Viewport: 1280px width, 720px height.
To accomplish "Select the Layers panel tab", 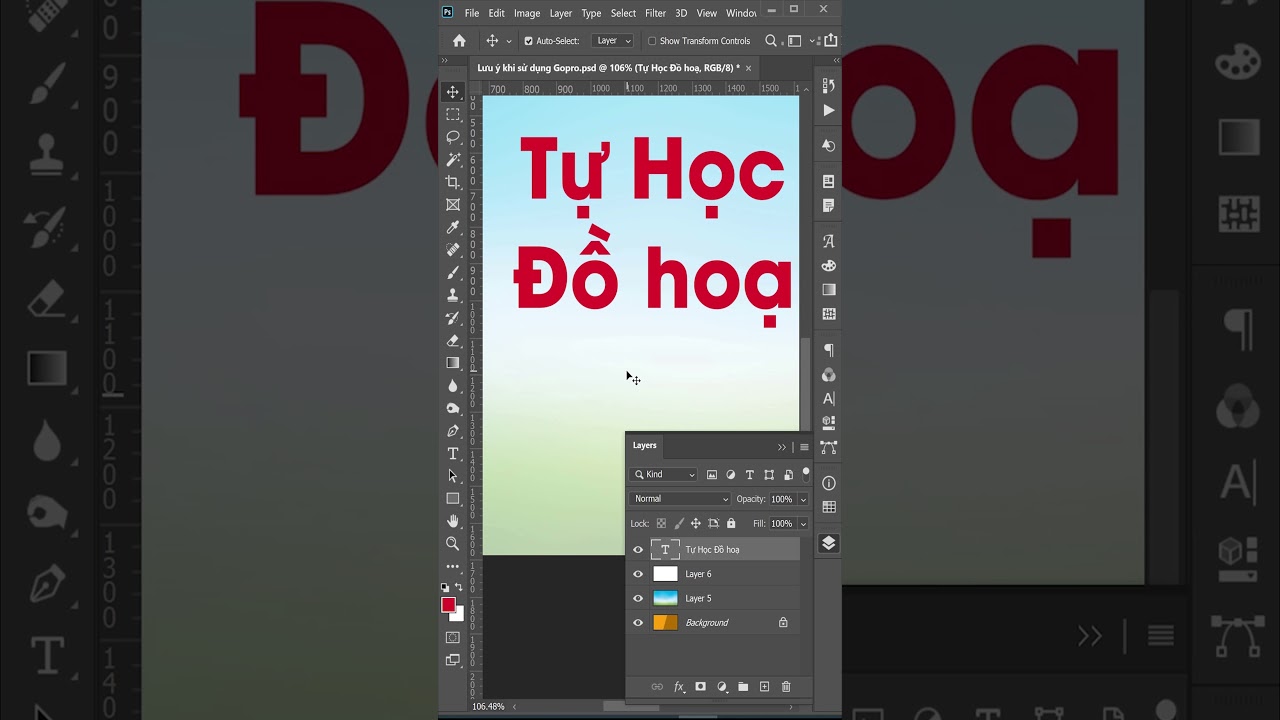I will 645,445.
